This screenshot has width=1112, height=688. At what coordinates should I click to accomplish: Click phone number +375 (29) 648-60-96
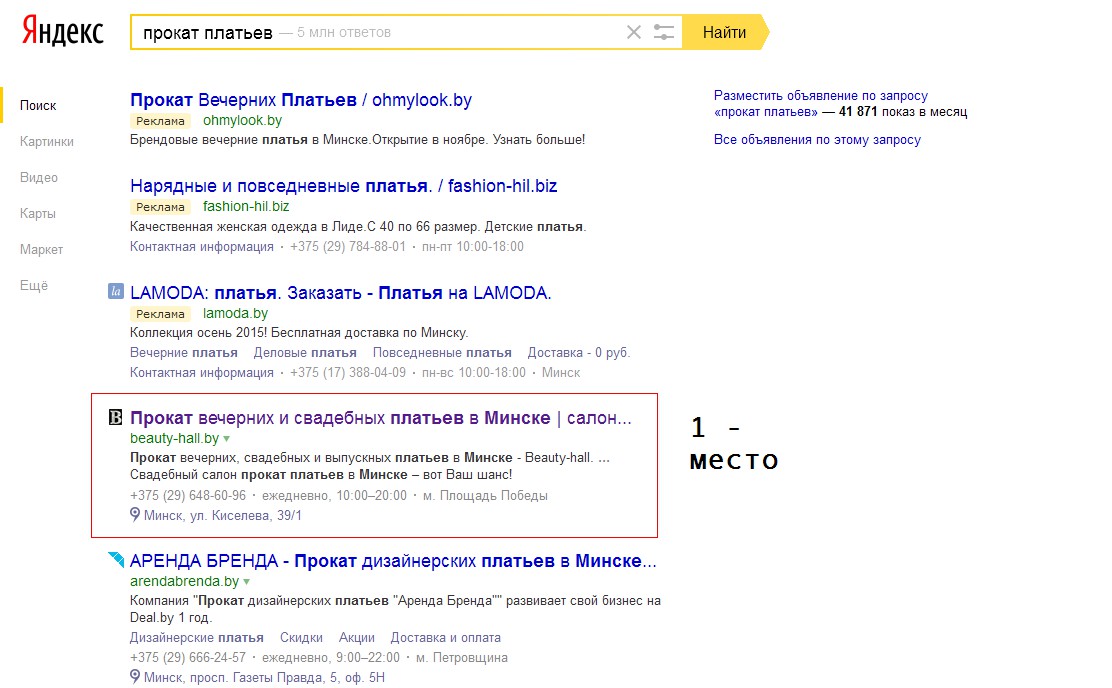[188, 496]
